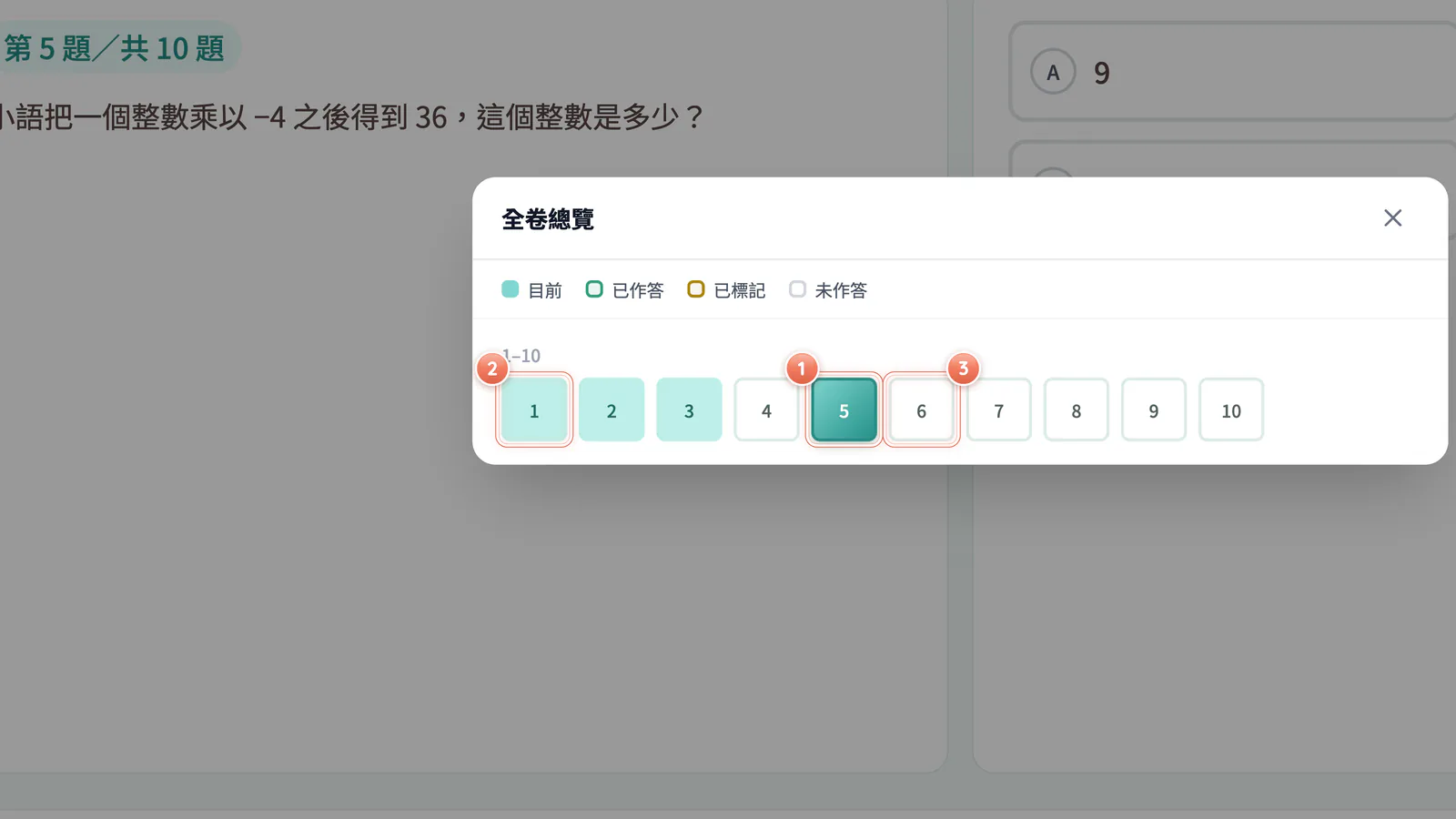Screen dimensions: 1456x819
Task: Open question 8 from the grid
Action: [1076, 409]
